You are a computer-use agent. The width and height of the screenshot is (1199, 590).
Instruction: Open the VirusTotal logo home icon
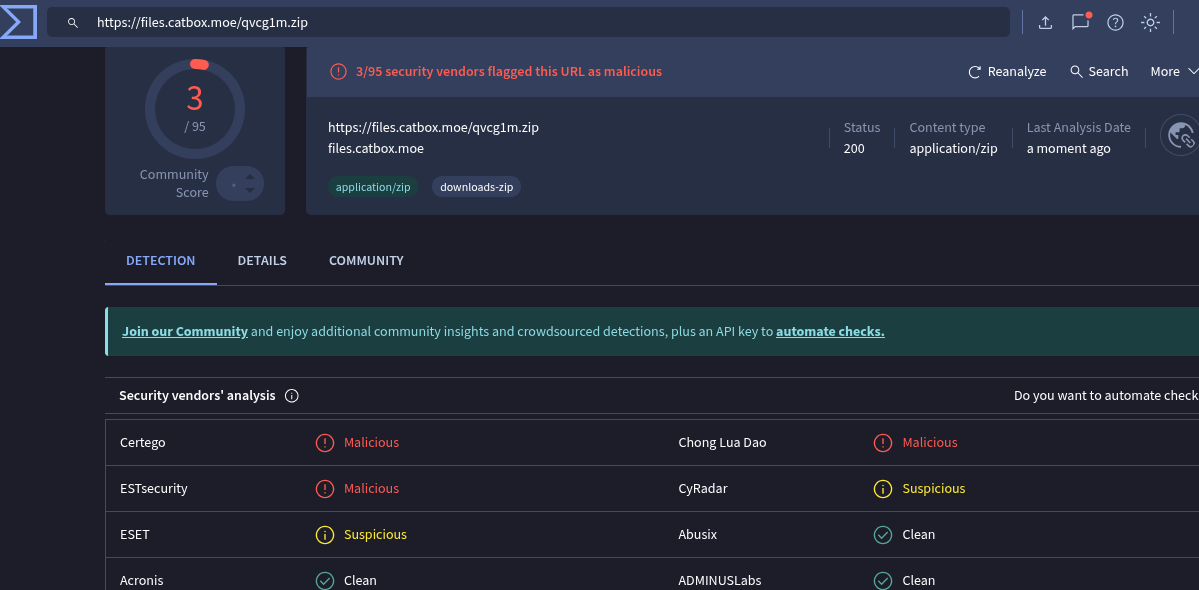(x=18, y=22)
